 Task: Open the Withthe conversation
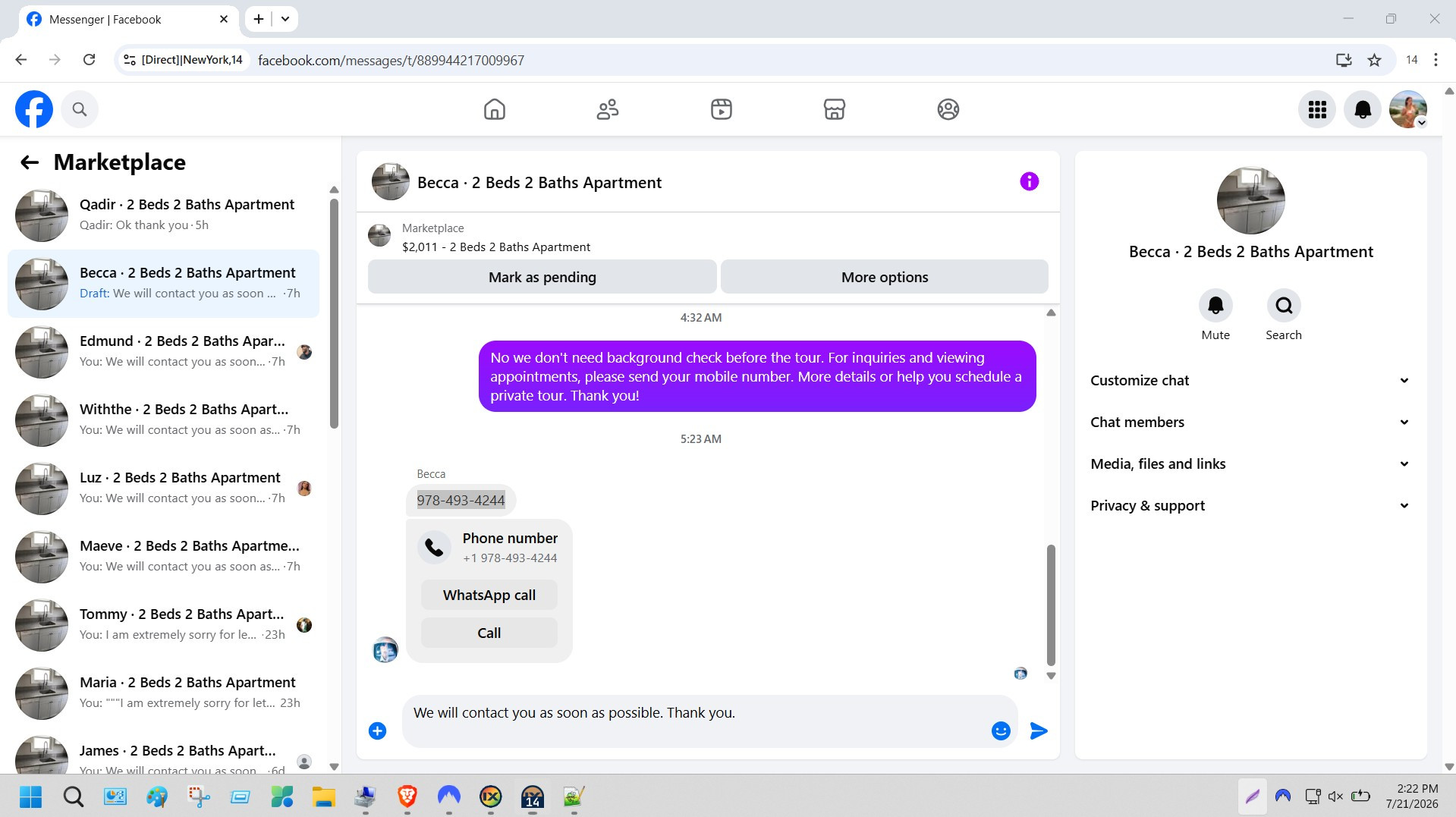click(163, 420)
